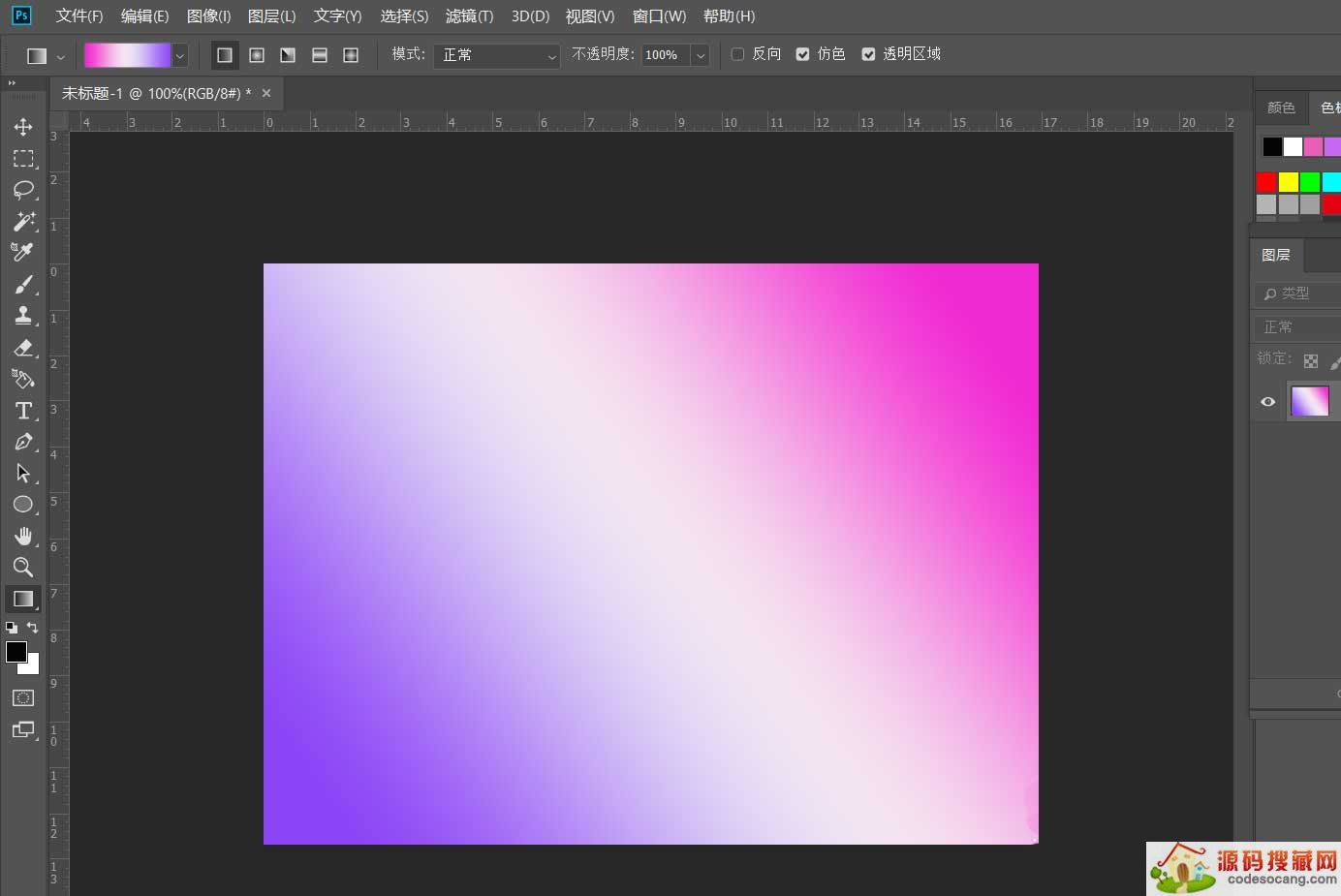Toggle Quick Mask mode

pos(23,697)
